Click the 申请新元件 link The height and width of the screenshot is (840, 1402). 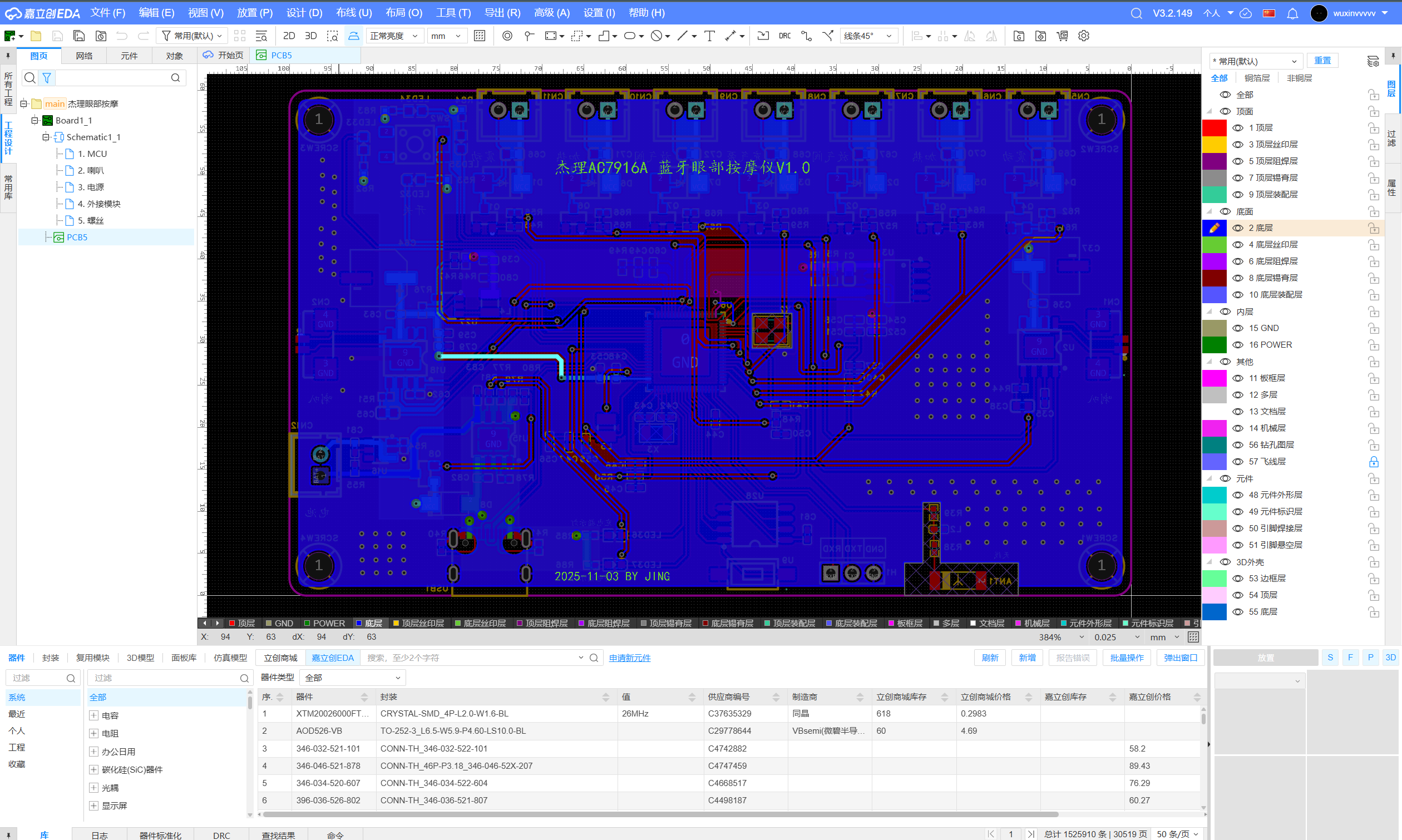[x=629, y=658]
